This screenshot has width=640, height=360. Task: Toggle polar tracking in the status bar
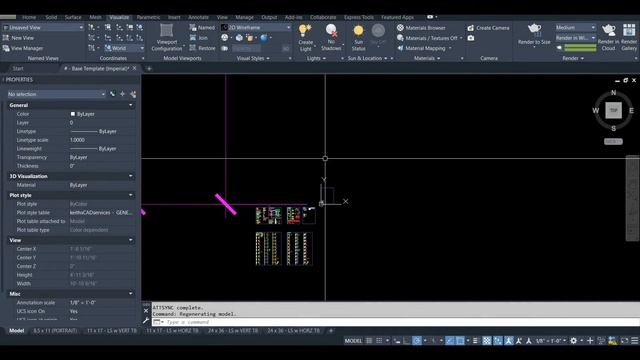point(417,340)
